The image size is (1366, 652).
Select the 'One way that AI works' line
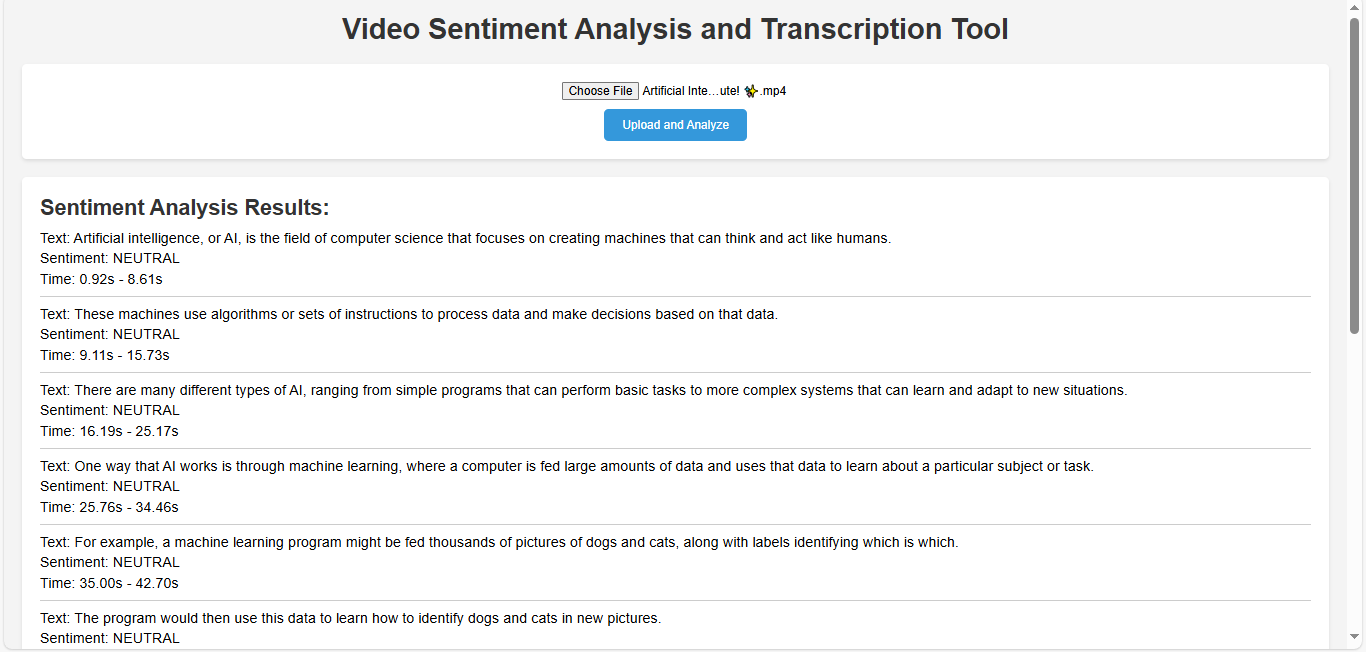(567, 466)
